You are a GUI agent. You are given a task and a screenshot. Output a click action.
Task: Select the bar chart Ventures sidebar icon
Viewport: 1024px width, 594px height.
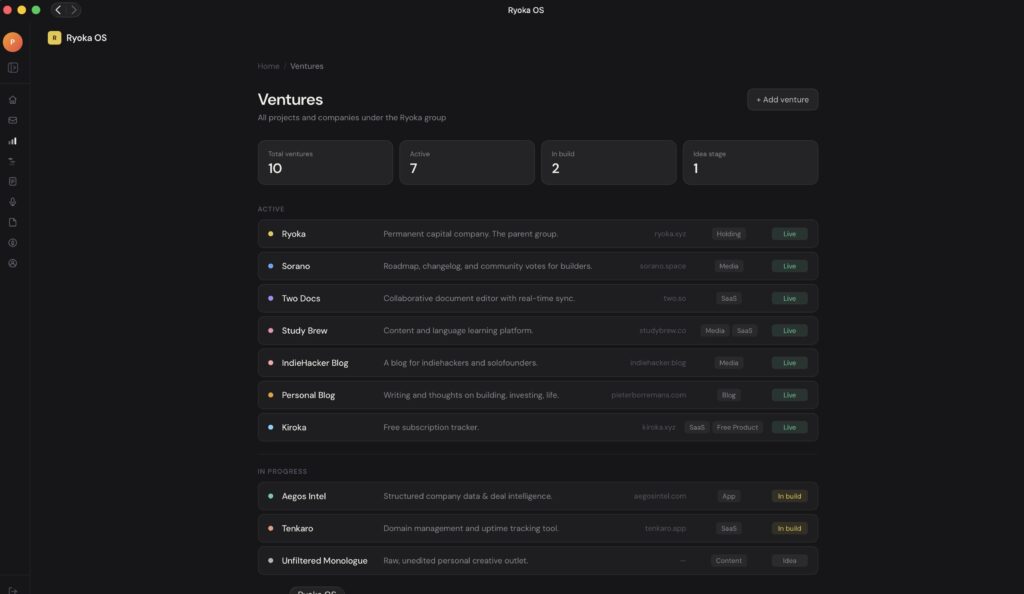[x=12, y=141]
